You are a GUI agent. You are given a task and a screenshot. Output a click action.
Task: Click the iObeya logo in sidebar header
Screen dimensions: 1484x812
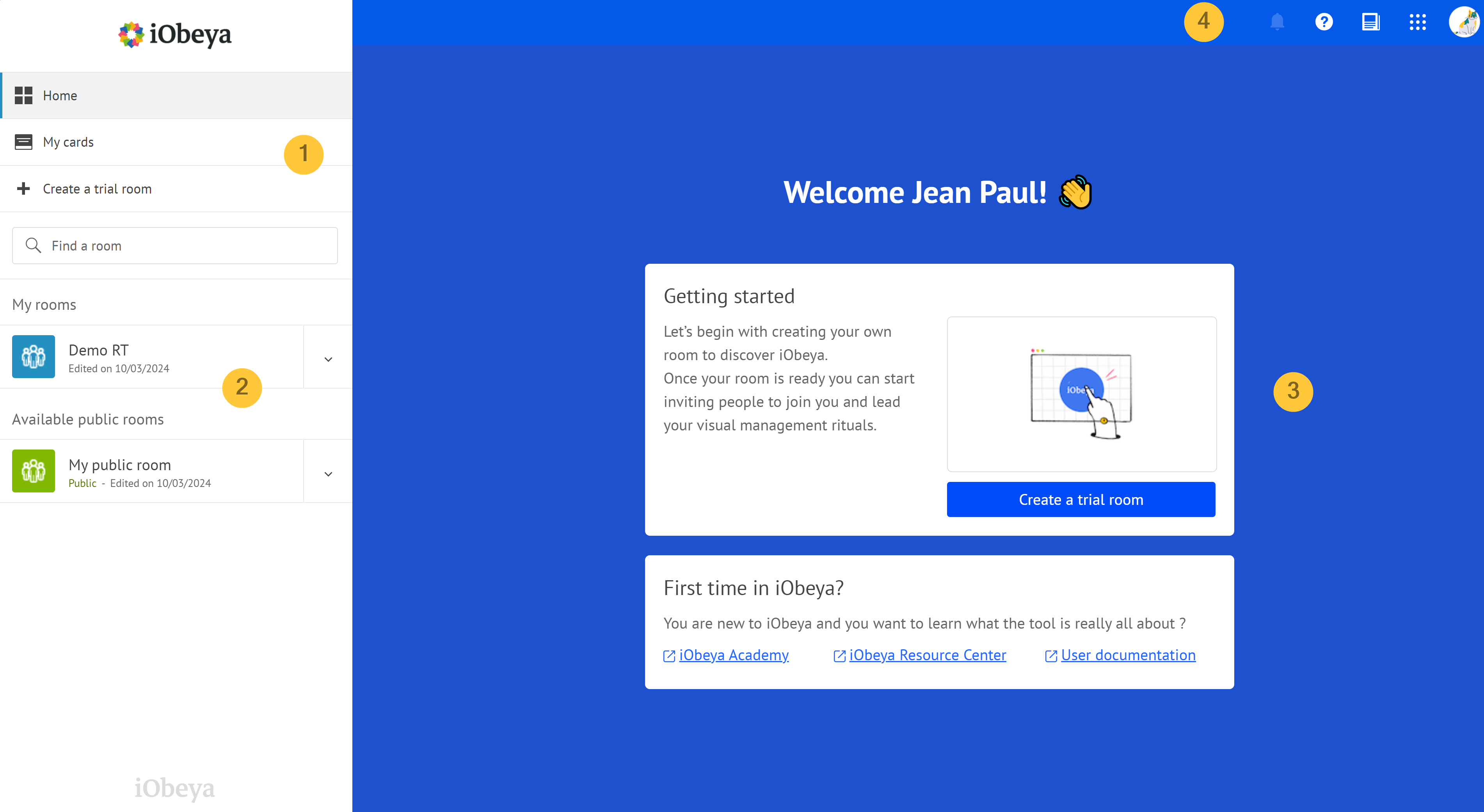(x=174, y=35)
